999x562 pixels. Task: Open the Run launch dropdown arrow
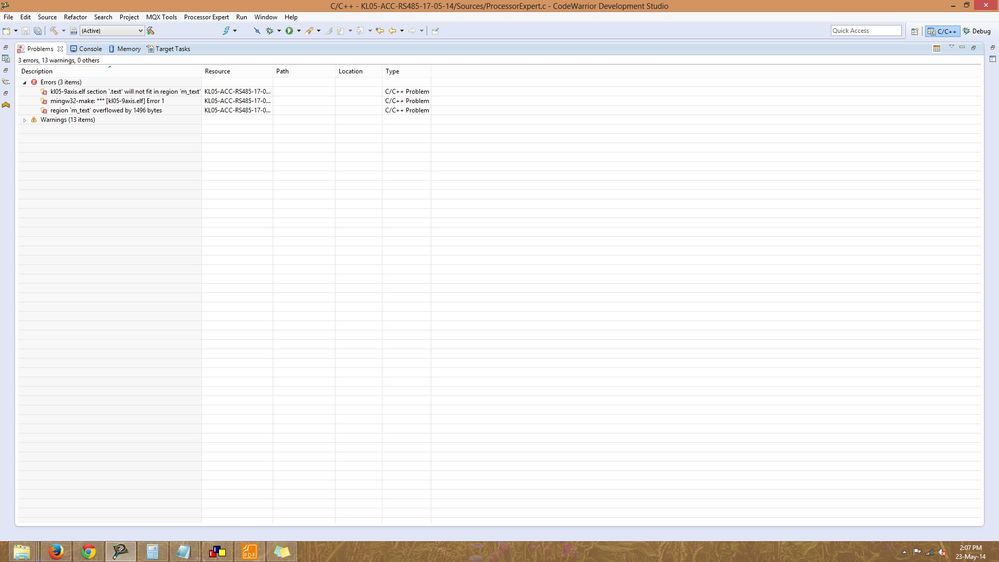299,31
